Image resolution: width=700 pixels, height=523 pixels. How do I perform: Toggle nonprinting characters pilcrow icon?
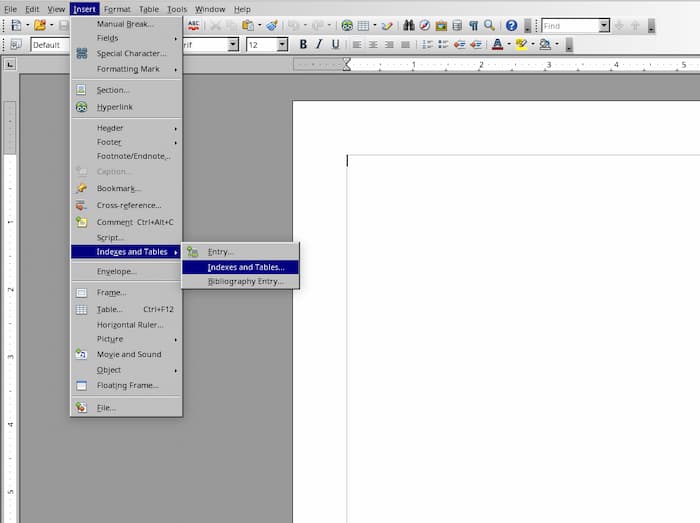click(473, 25)
